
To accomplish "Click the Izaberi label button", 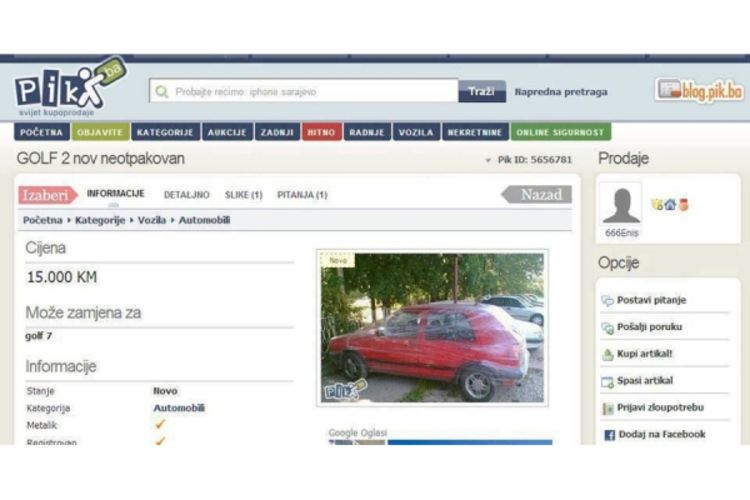I will (x=48, y=195).
